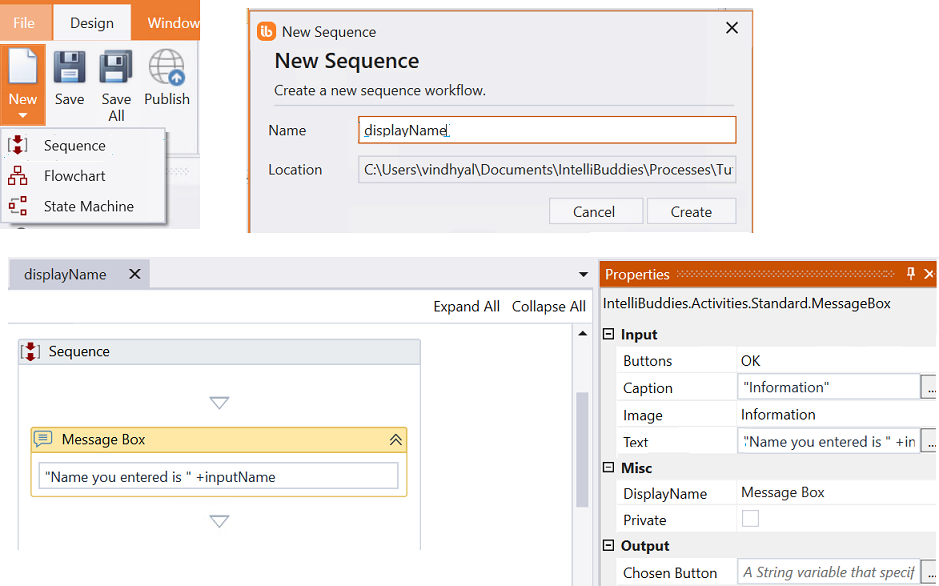Screen dimensions: 939x586
Task: Open the New file dropdown button
Action: point(23,84)
